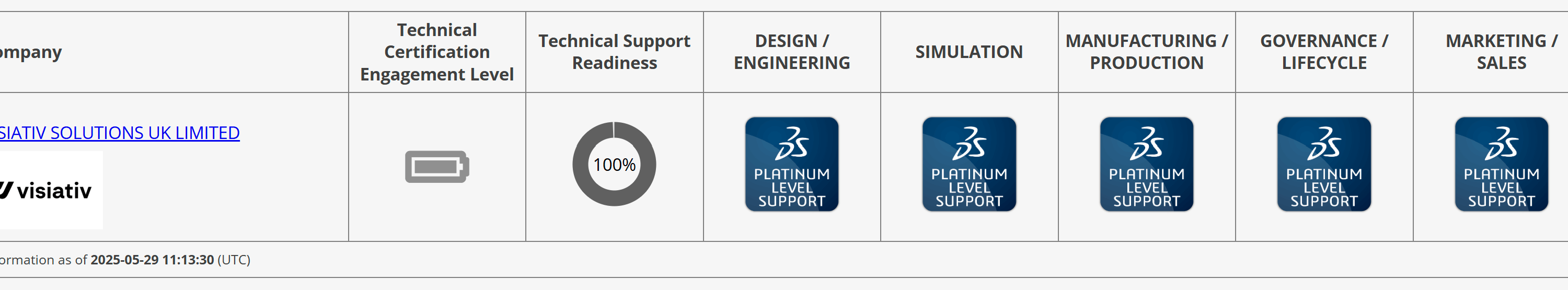Click the 100% text inside the donut

(614, 165)
